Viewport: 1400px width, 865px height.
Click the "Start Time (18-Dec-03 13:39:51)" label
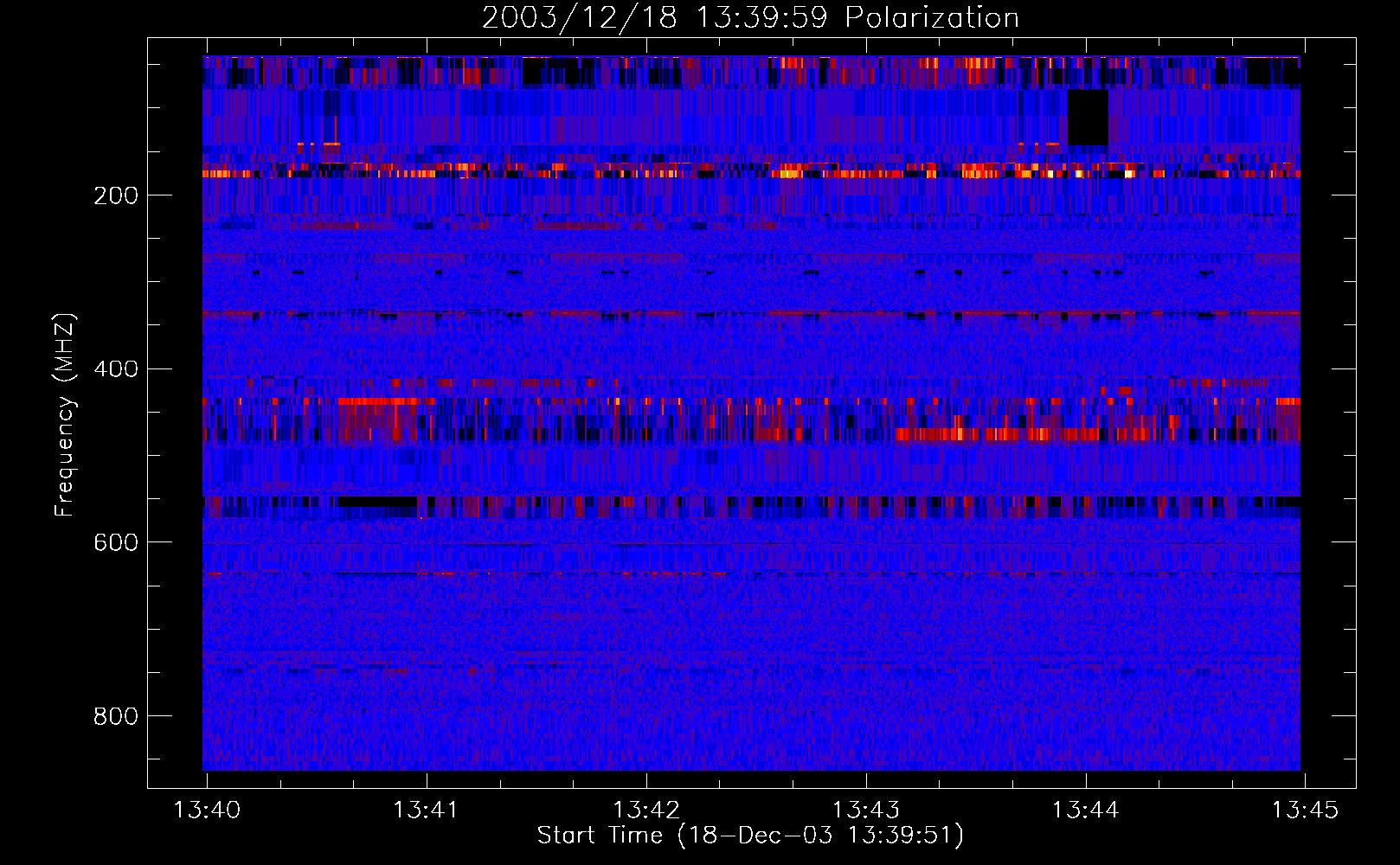750,836
